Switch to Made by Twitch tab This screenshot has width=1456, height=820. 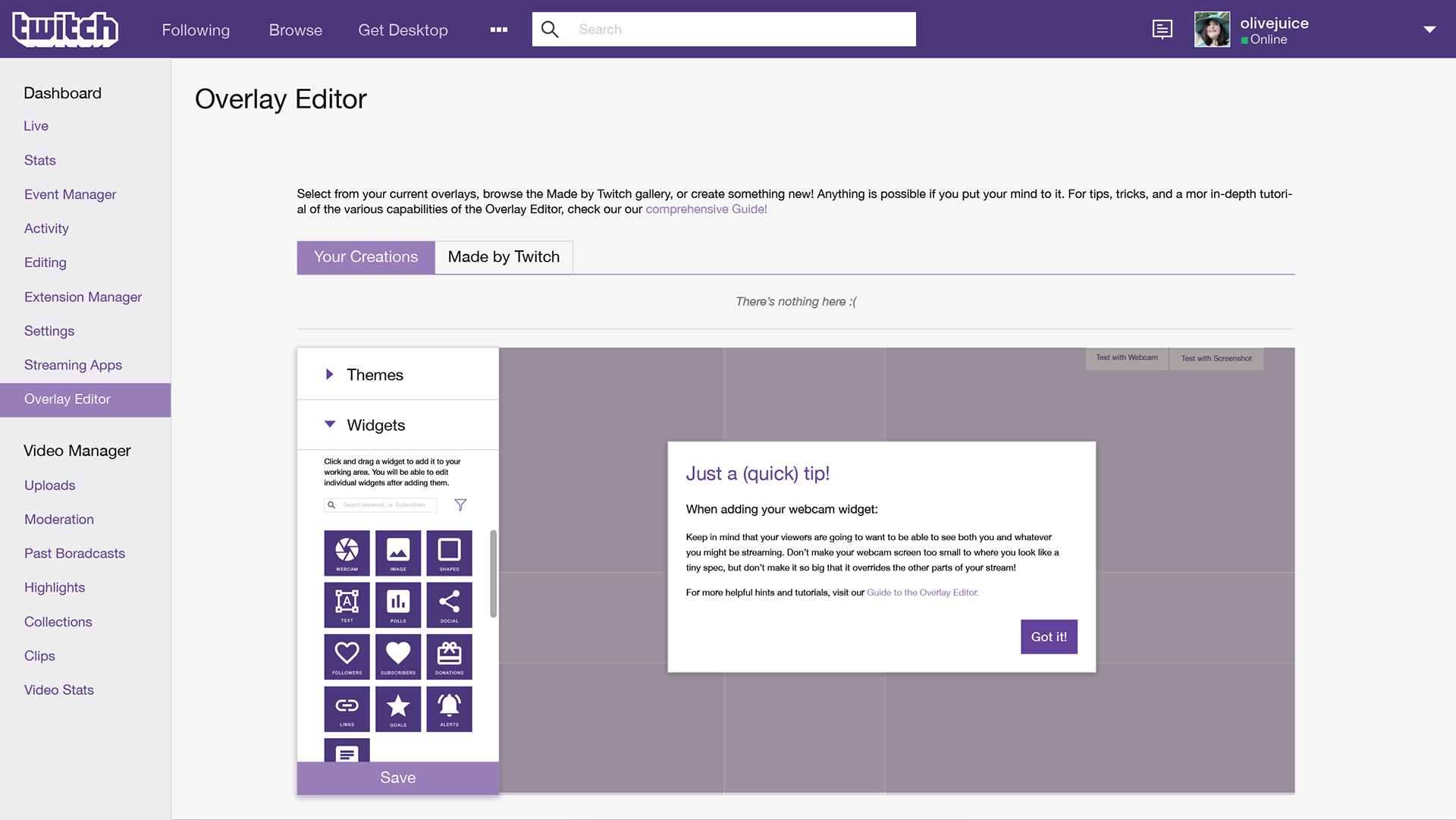[504, 257]
